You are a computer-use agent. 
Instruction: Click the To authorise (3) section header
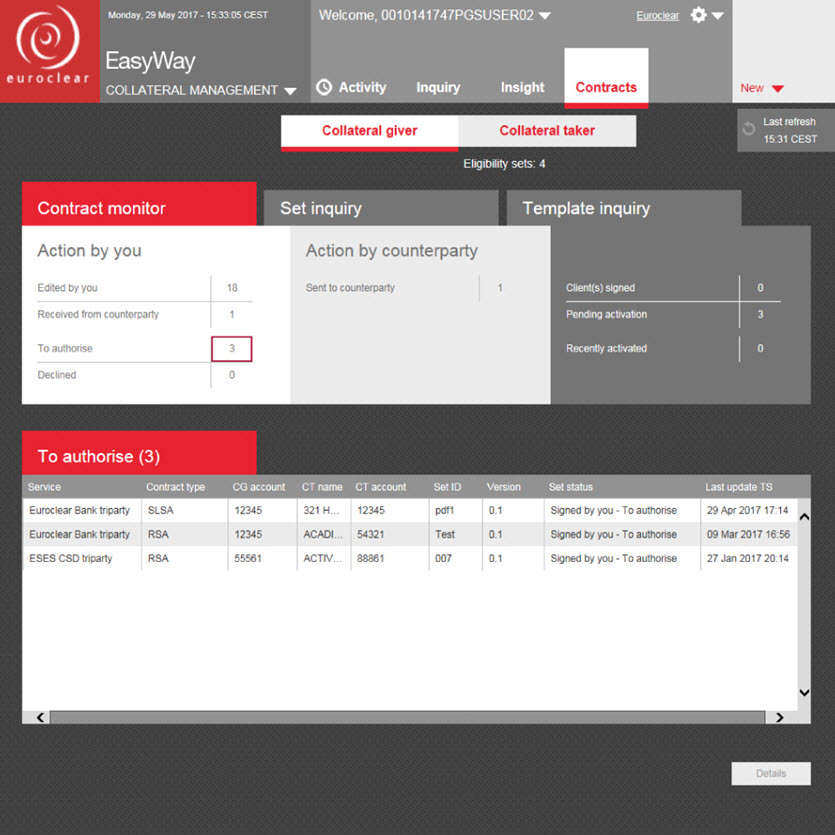pyautogui.click(x=139, y=453)
